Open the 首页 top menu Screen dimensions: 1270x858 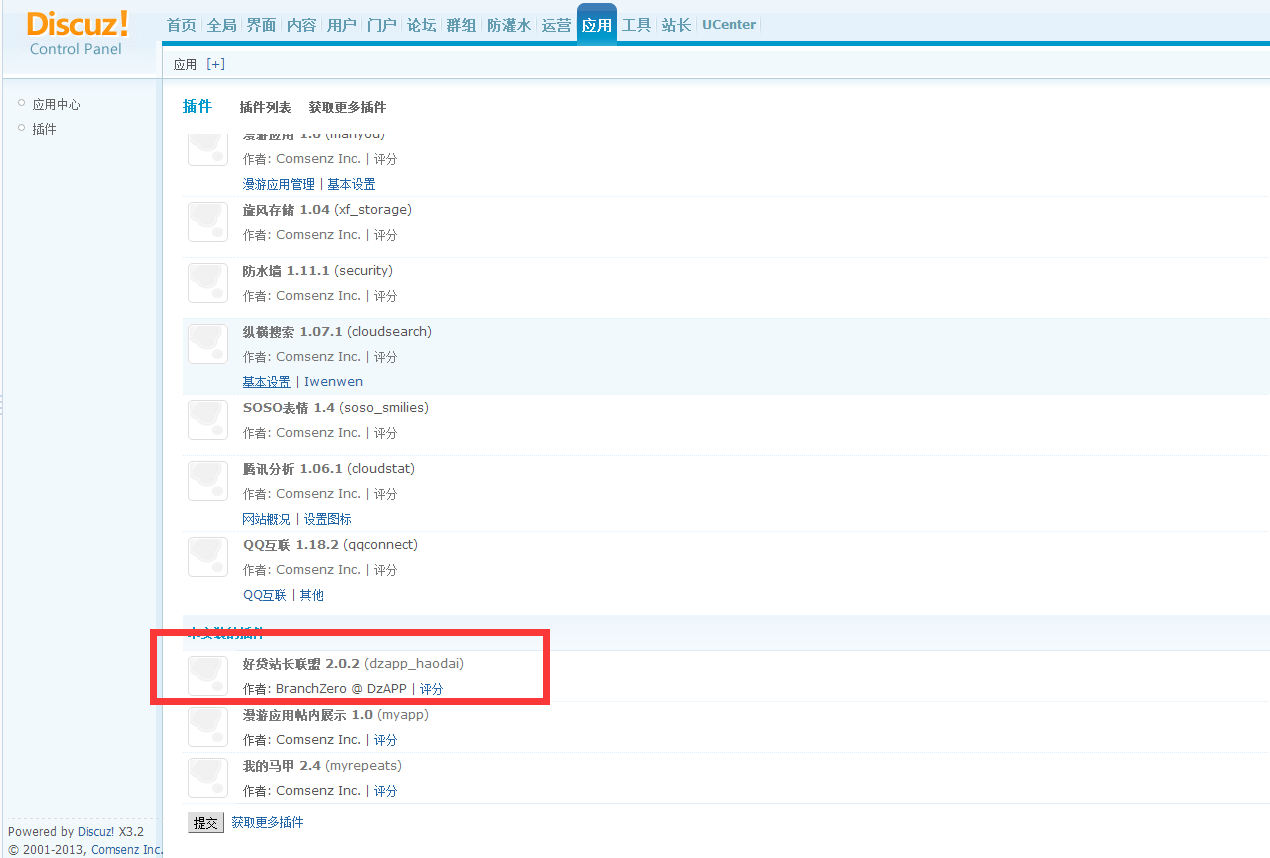tap(181, 25)
